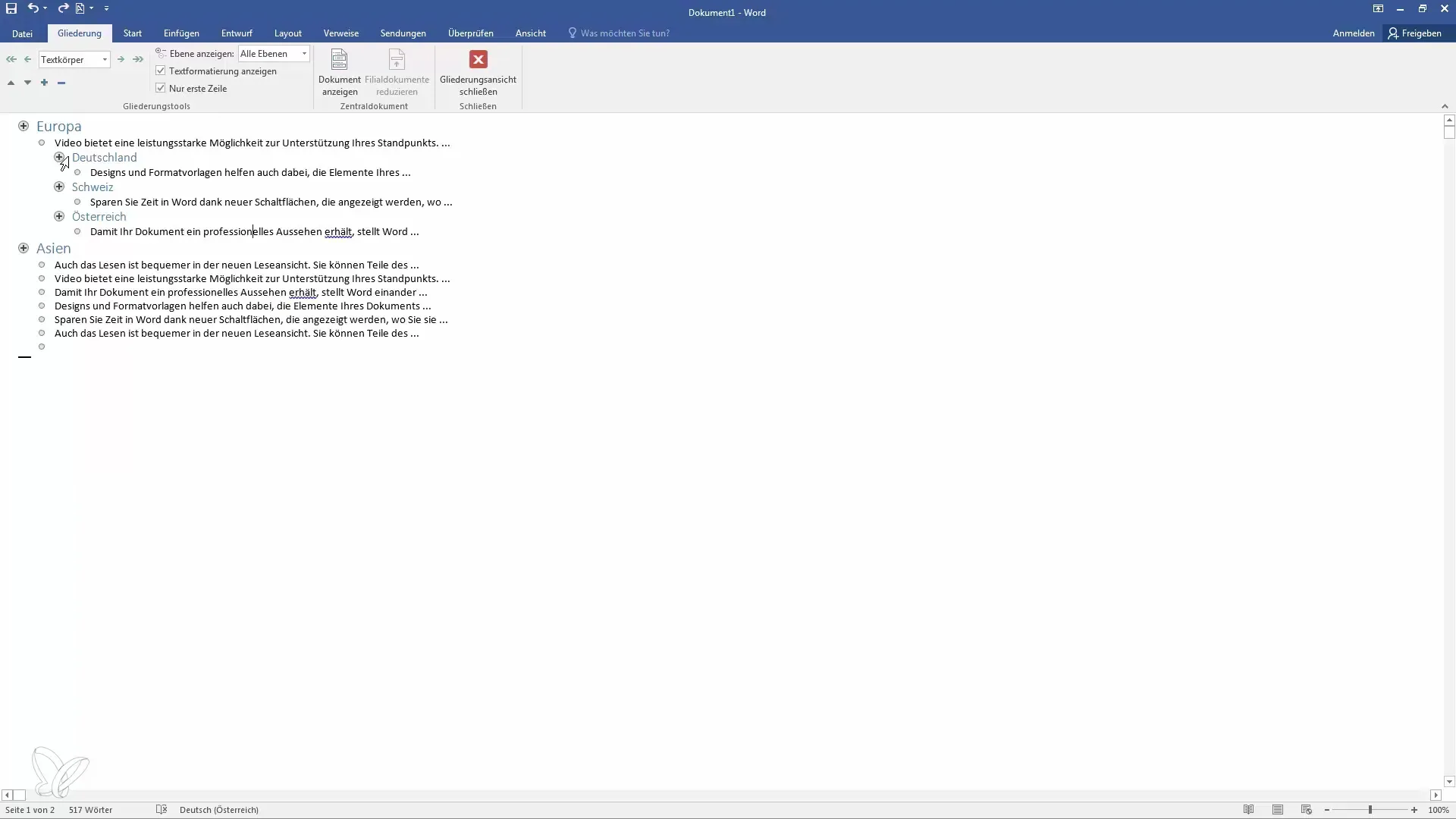Screen dimensions: 1456x819
Task: Click the Deutschland heading text
Action: 105,158
